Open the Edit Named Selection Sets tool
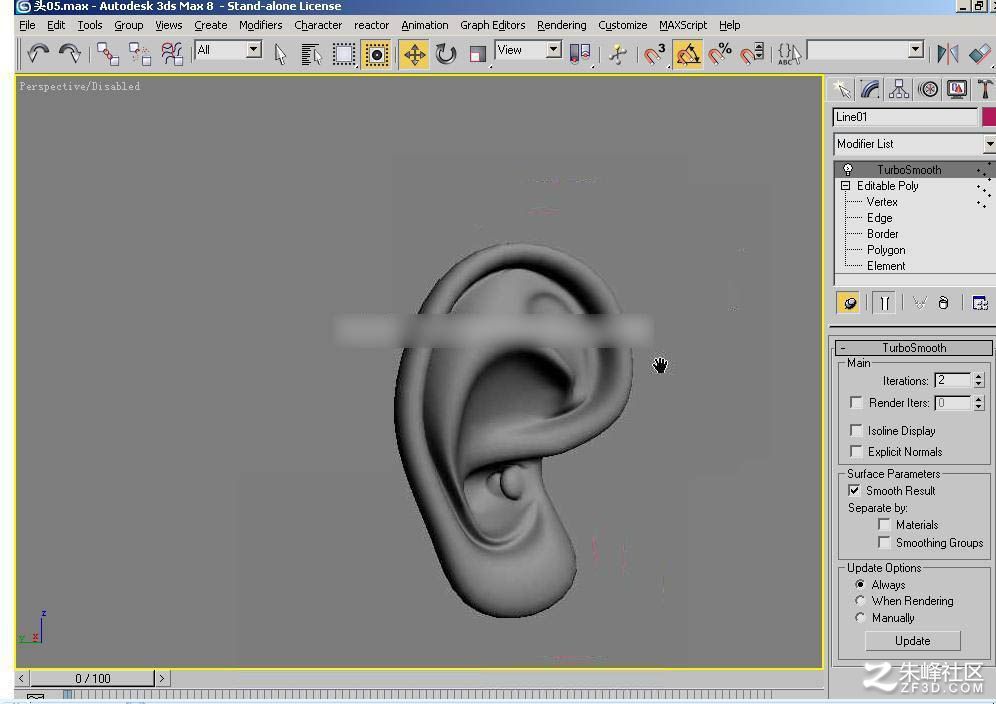This screenshot has height=704, width=996. pyautogui.click(x=790, y=53)
